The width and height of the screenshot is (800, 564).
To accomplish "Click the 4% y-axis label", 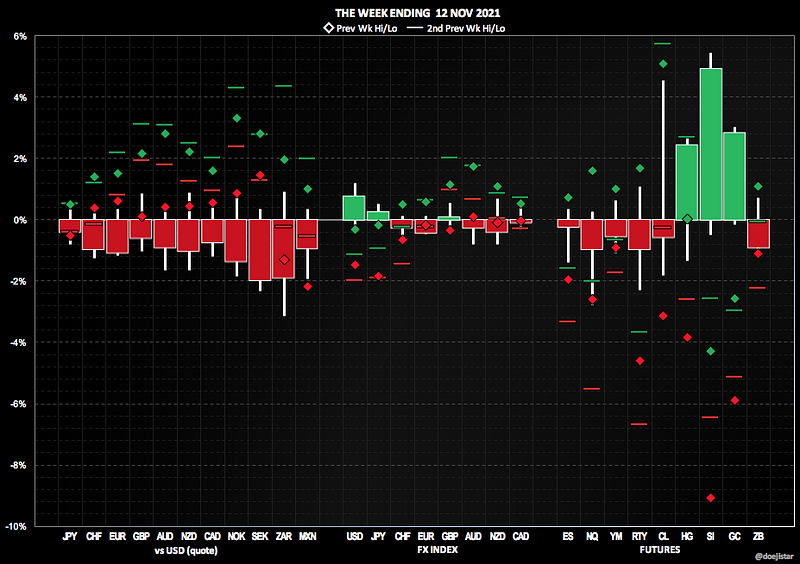I will (x=20, y=97).
